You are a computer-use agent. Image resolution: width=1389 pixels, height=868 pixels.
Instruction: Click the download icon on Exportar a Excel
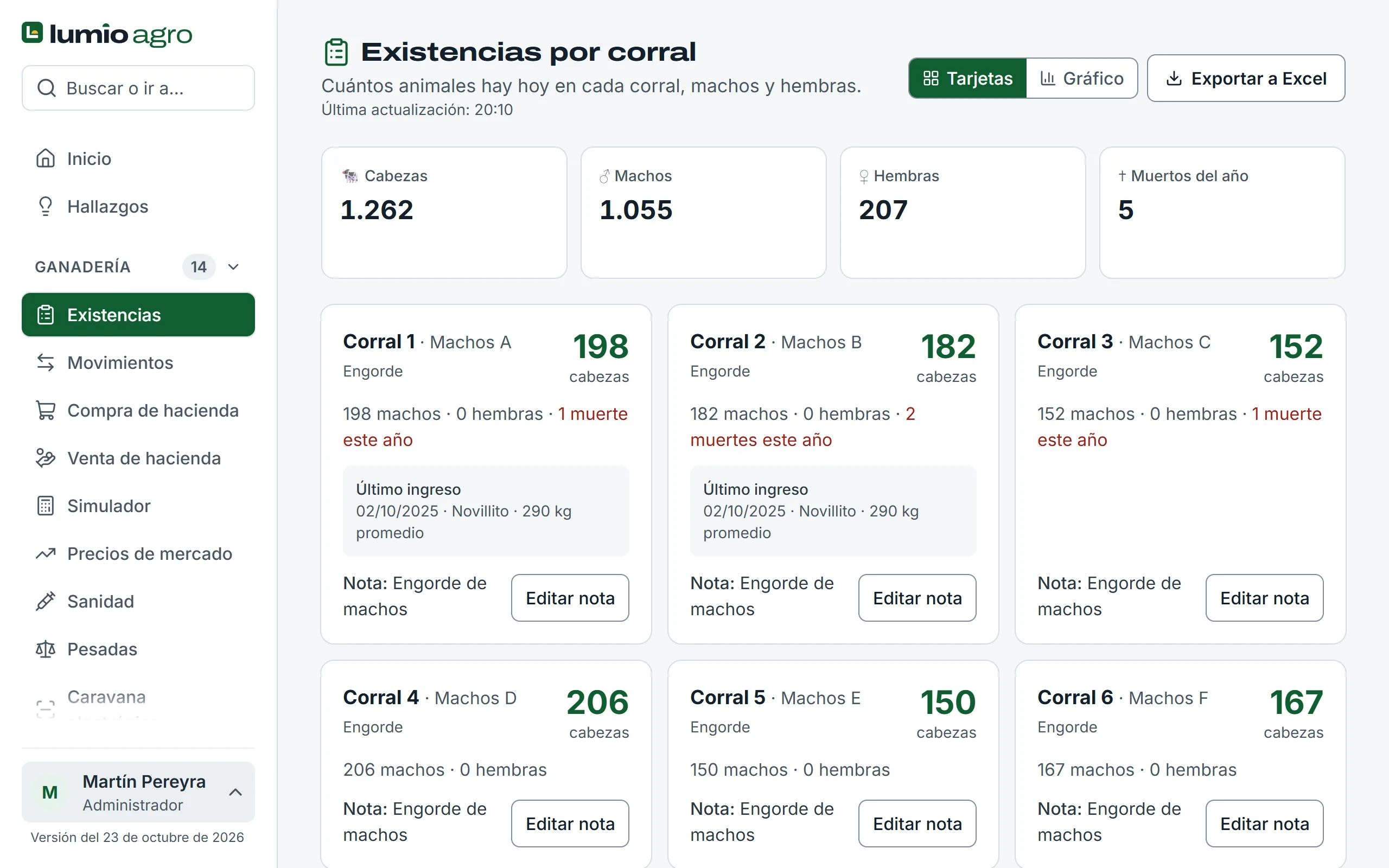coord(1174,78)
